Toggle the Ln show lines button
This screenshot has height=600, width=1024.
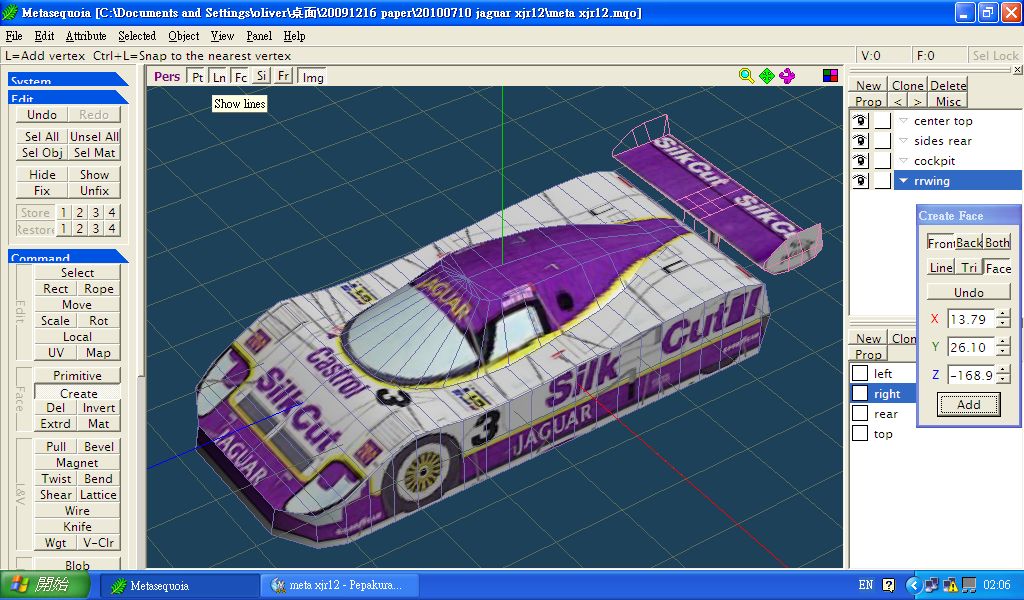pos(219,76)
